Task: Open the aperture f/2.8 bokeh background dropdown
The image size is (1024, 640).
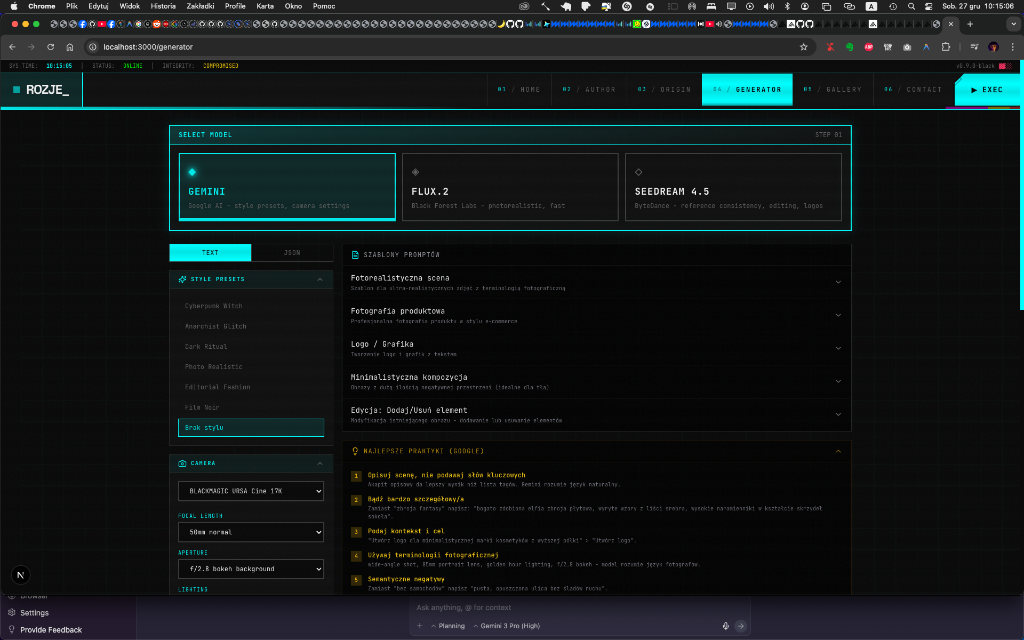Action: point(251,569)
